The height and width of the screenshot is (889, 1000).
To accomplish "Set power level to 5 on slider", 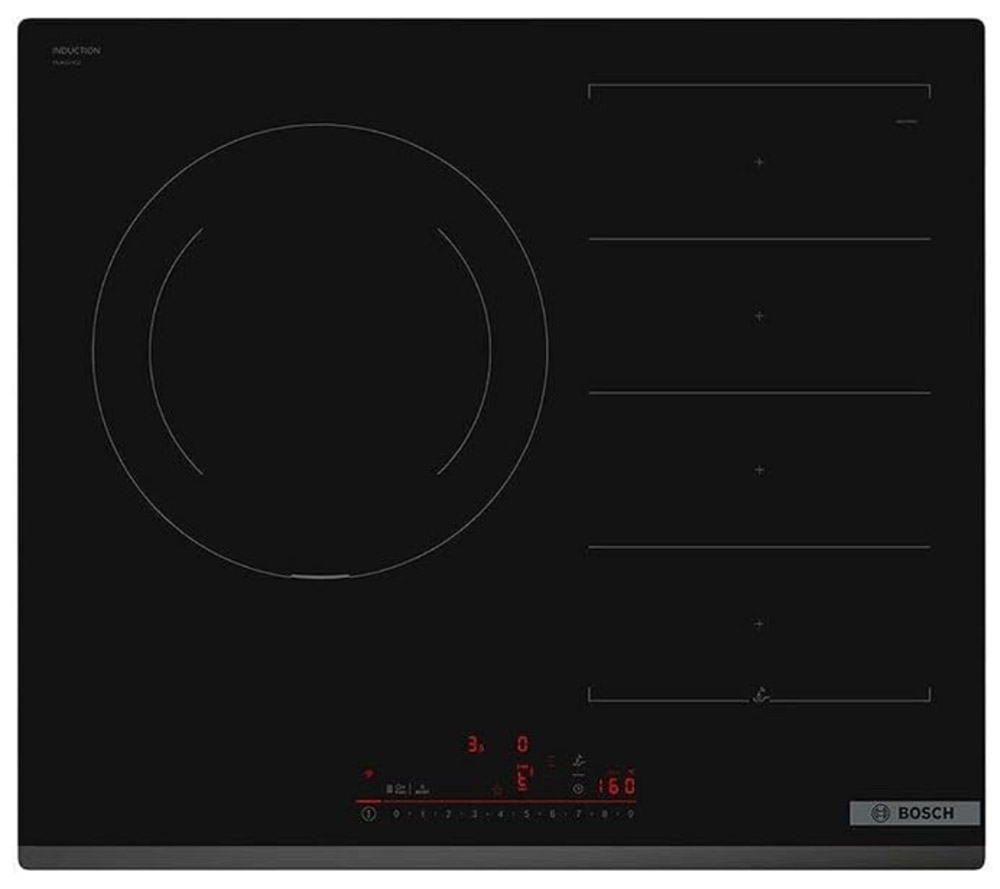I will point(526,814).
